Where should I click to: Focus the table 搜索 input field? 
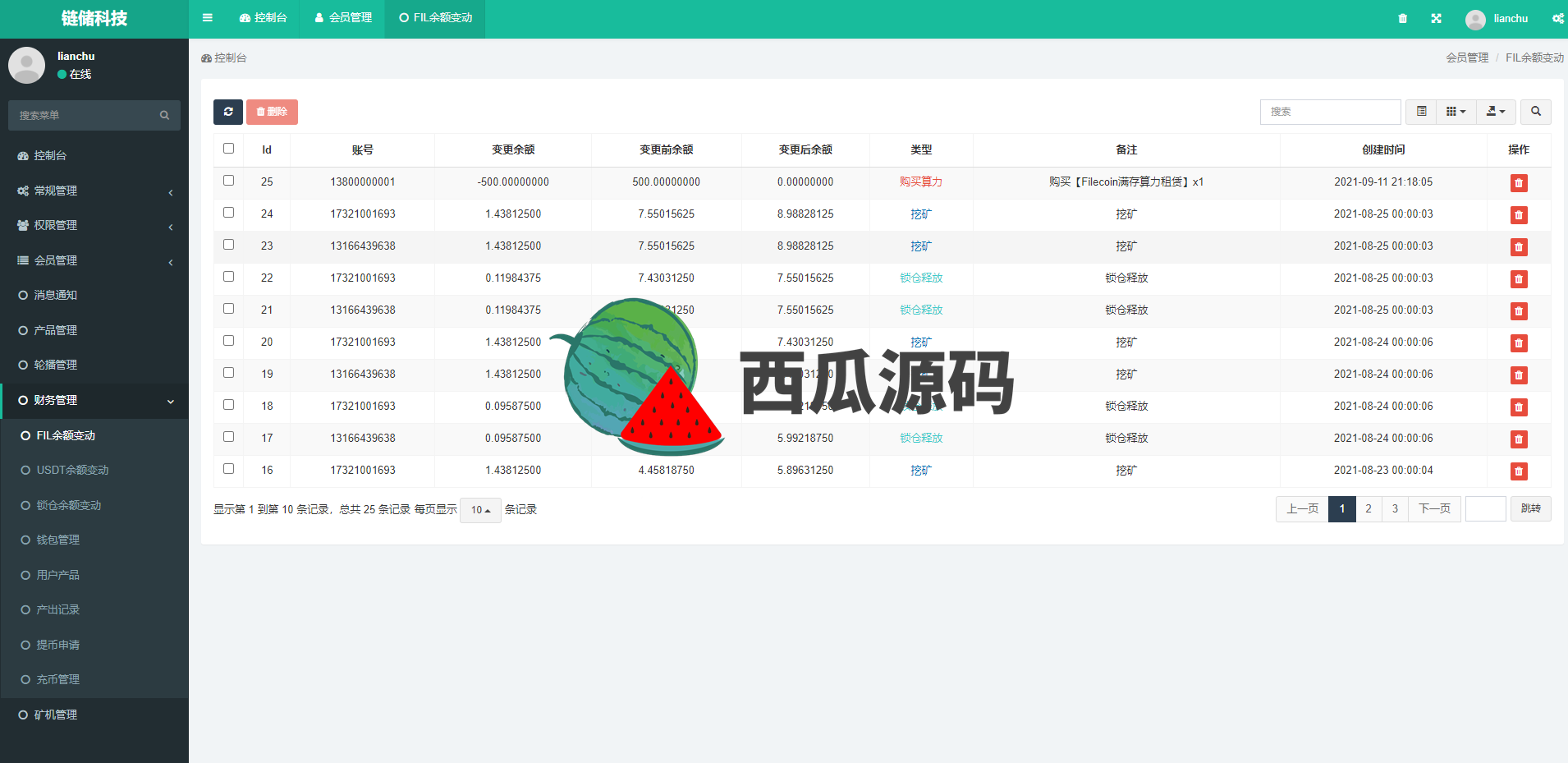pyautogui.click(x=1330, y=112)
